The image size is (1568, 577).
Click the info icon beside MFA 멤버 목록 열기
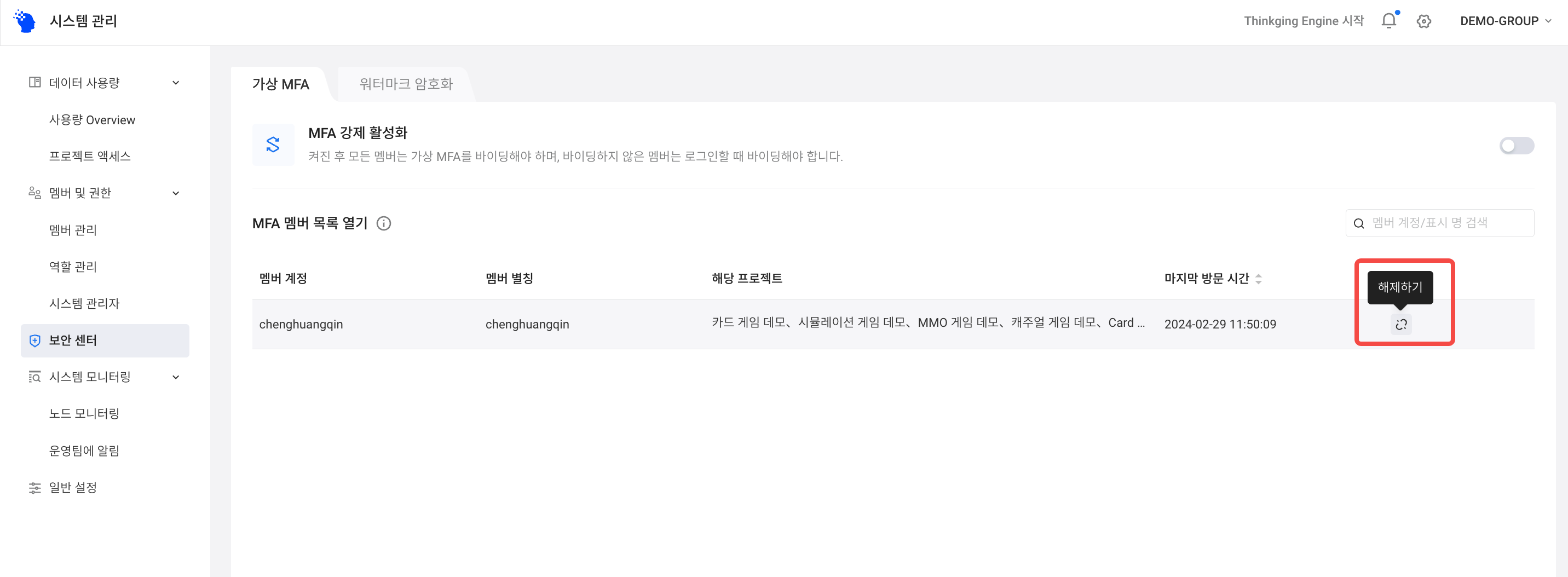383,223
